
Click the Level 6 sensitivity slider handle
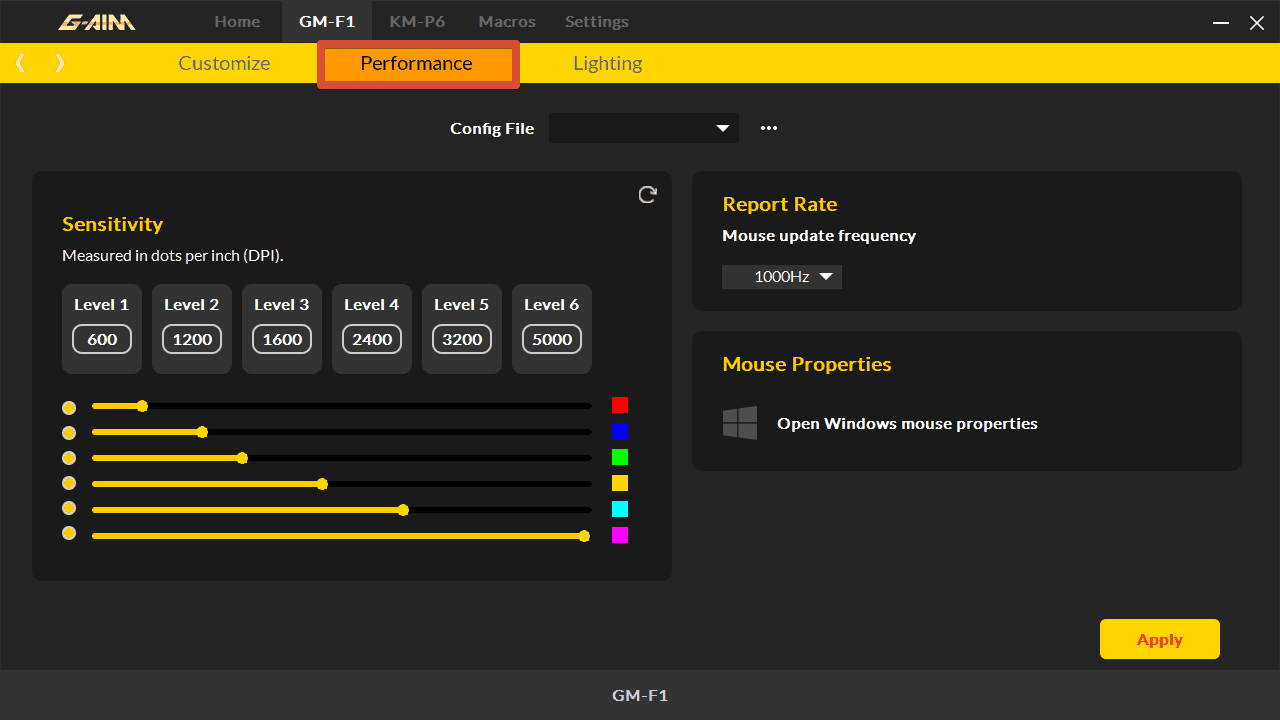[584, 536]
